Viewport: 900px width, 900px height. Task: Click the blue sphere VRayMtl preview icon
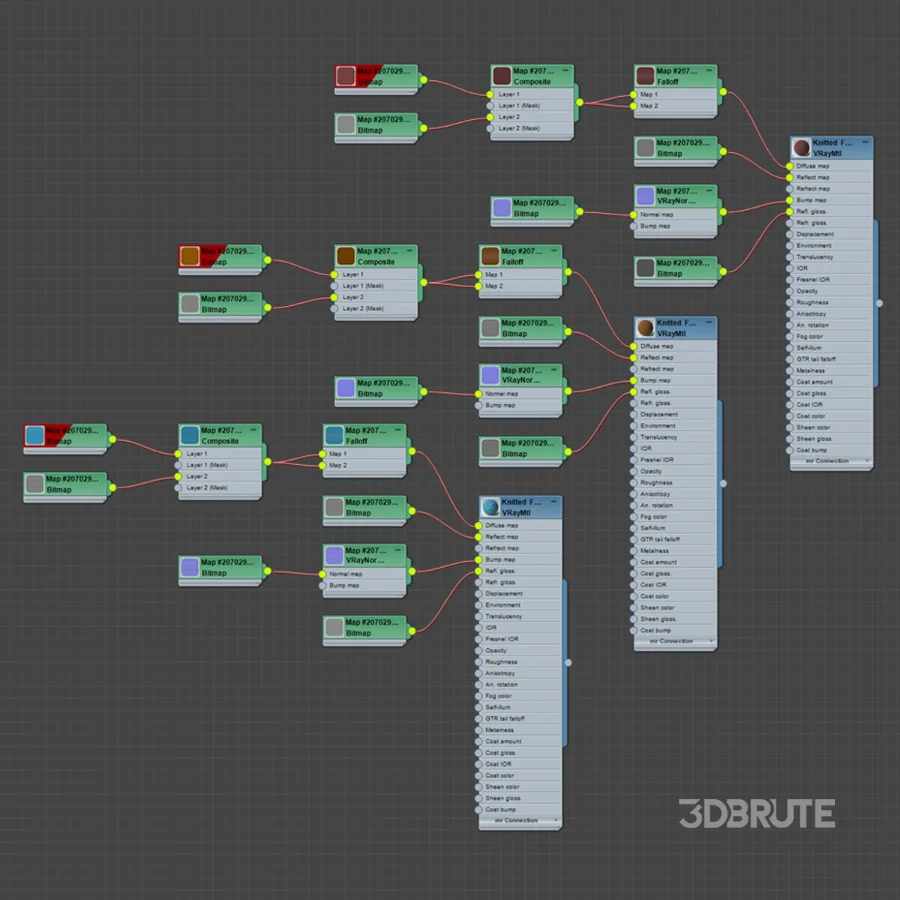(490, 507)
